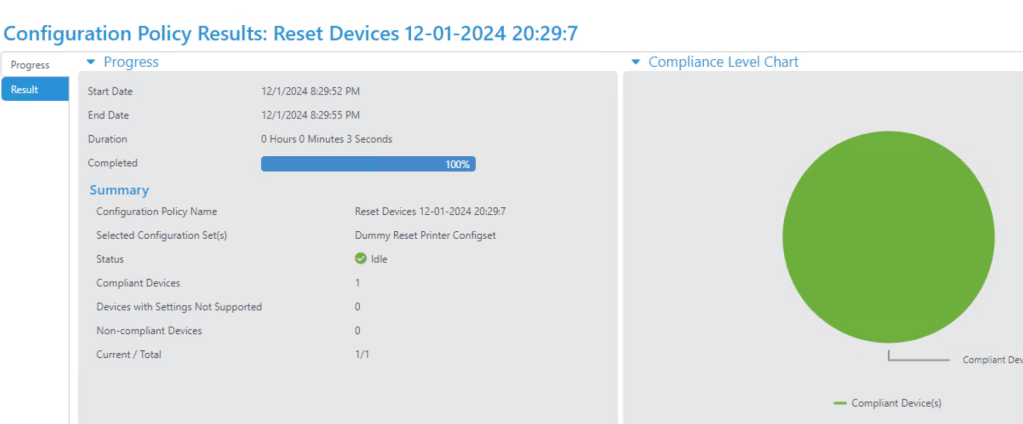The height and width of the screenshot is (424, 1023).
Task: Click the pie chart callout label
Action: point(991,360)
